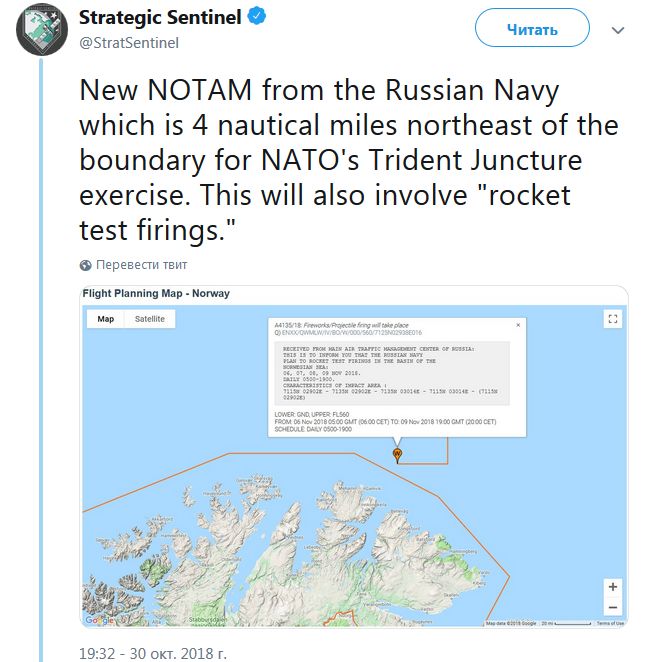Zoom out on the map
The image size is (652, 662).
point(613,607)
